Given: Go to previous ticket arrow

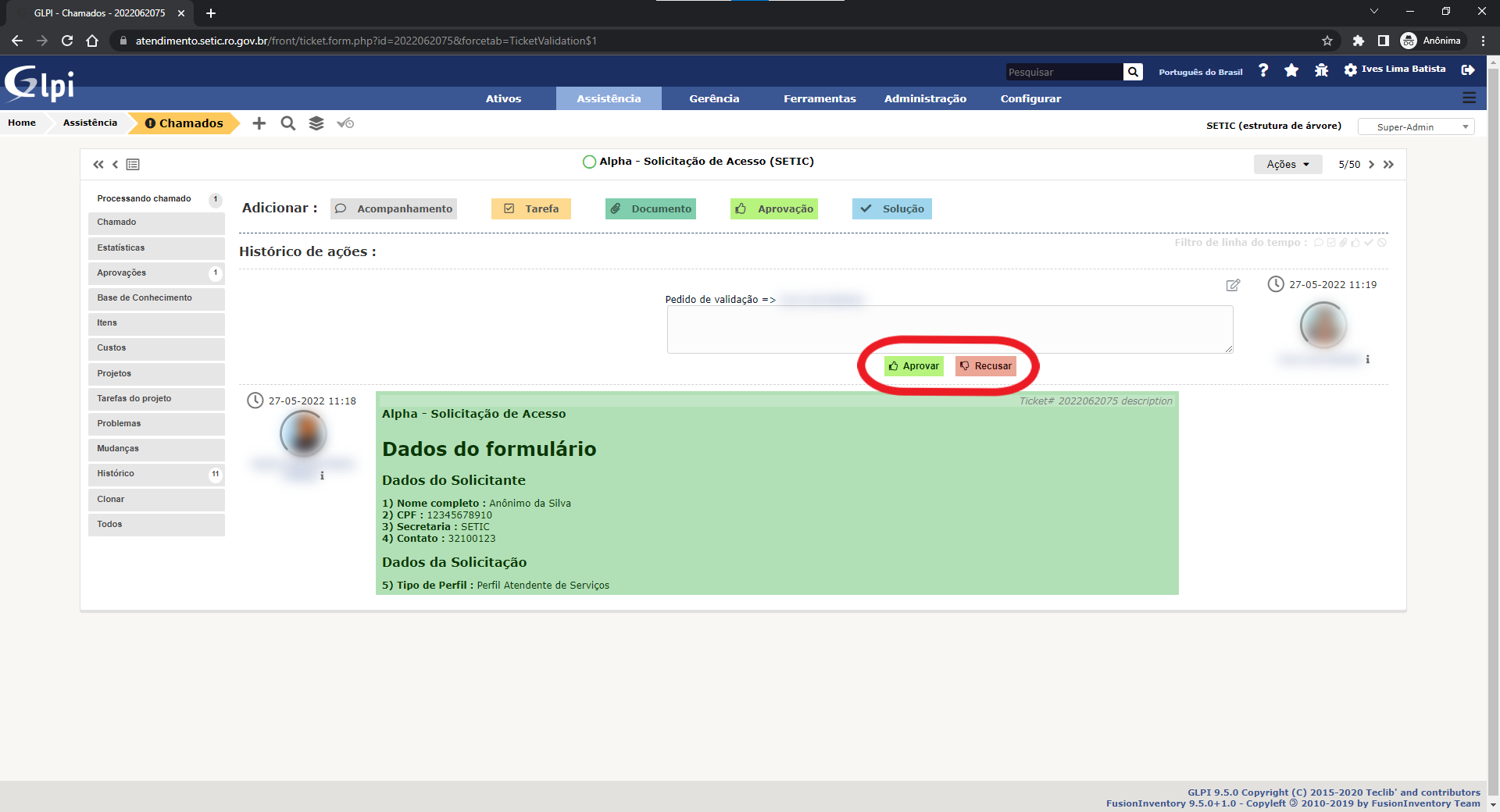Looking at the screenshot, I should tap(115, 164).
